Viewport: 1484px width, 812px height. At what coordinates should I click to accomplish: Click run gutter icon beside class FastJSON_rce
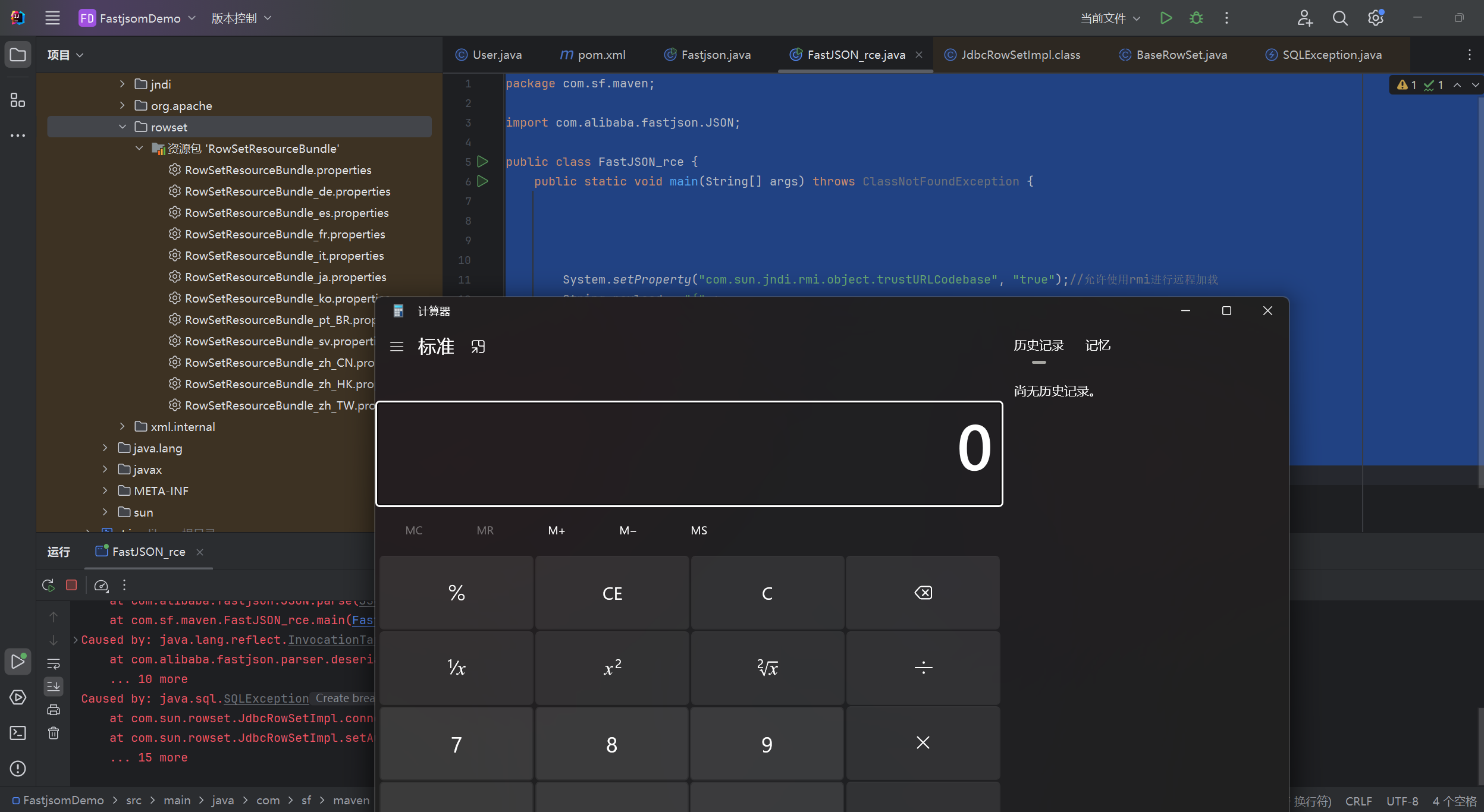[483, 162]
